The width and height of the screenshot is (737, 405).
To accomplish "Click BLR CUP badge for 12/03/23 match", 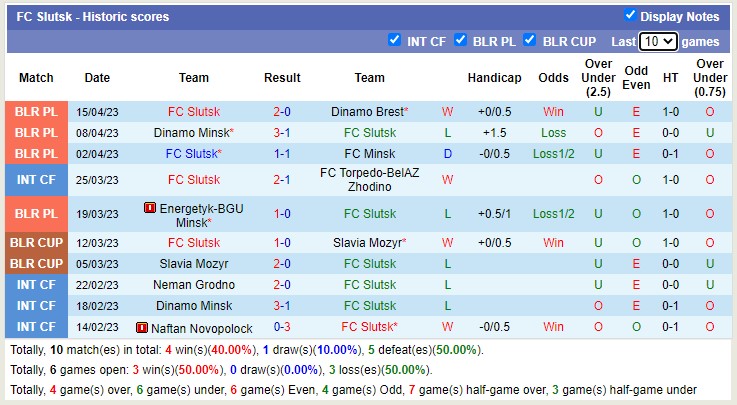I will click(x=37, y=243).
